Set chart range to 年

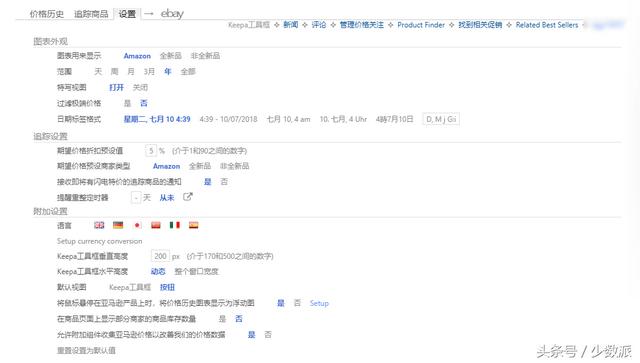click(168, 71)
